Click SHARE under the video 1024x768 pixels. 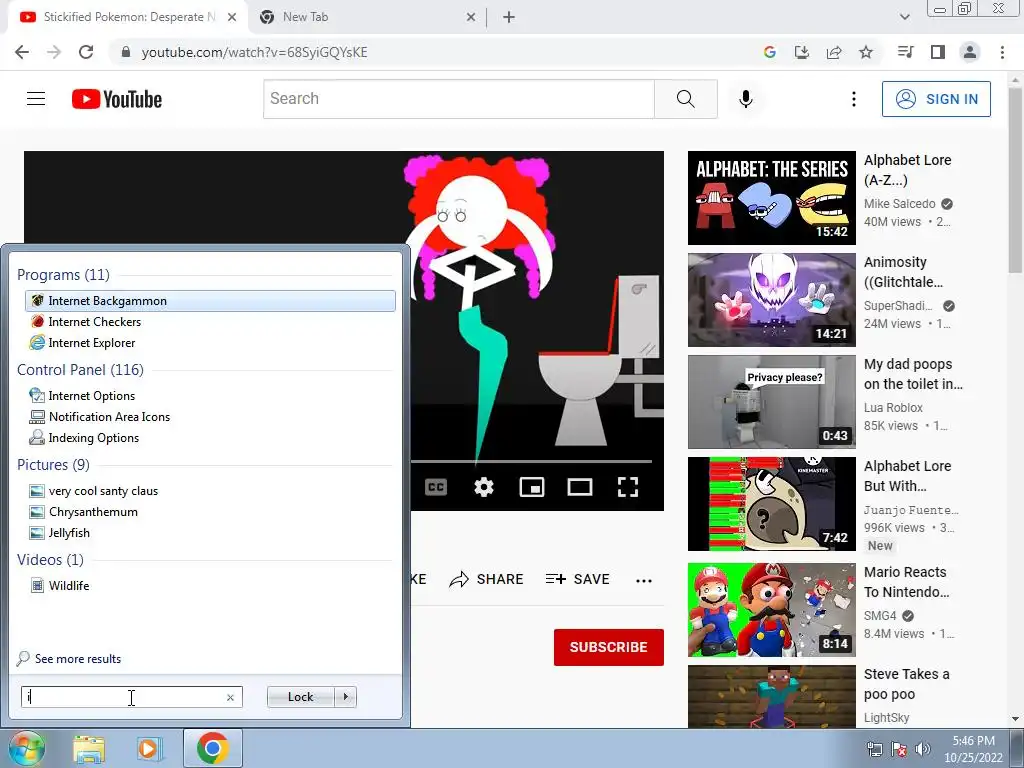click(487, 579)
